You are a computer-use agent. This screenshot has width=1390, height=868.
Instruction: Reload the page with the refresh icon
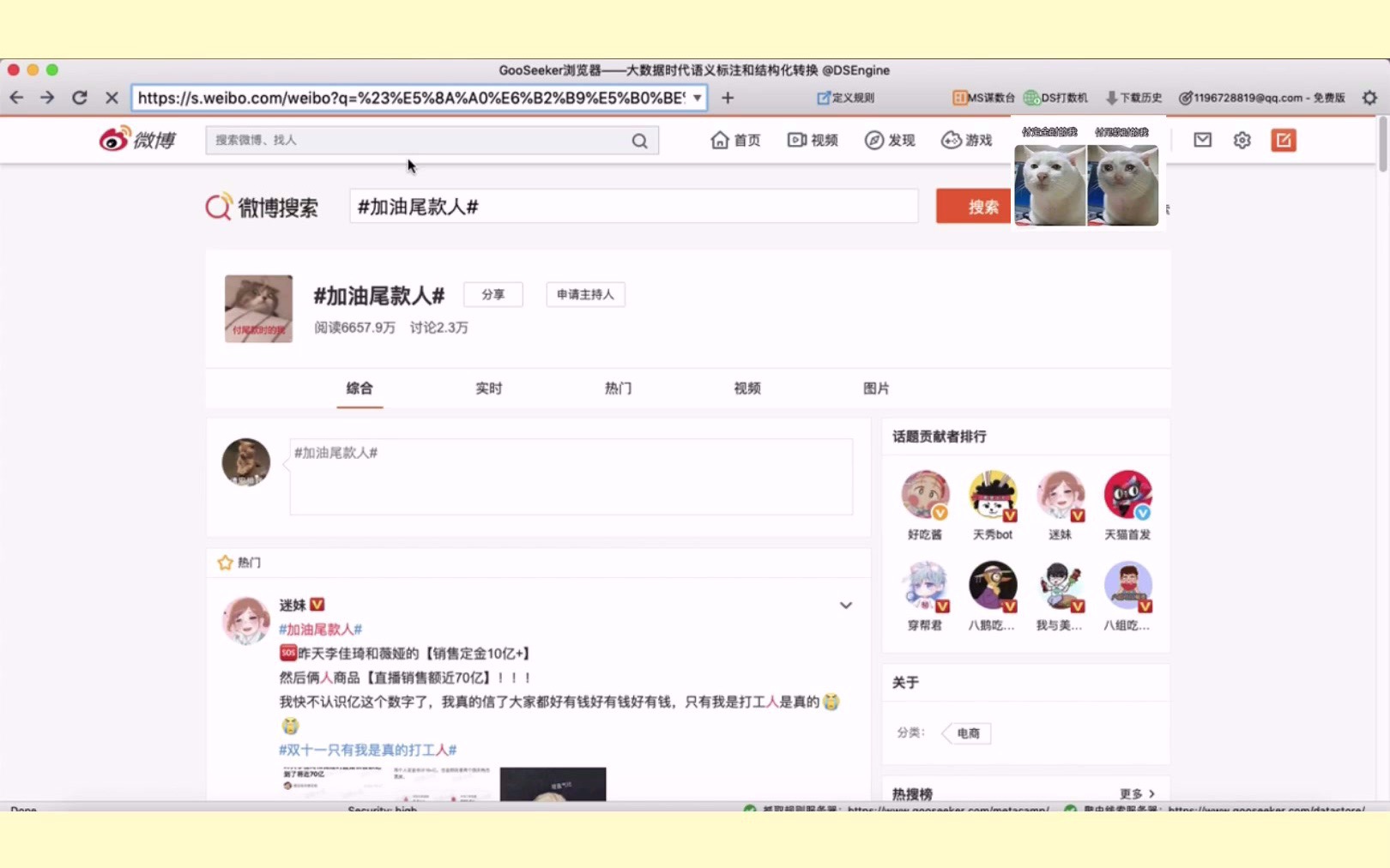tap(79, 98)
